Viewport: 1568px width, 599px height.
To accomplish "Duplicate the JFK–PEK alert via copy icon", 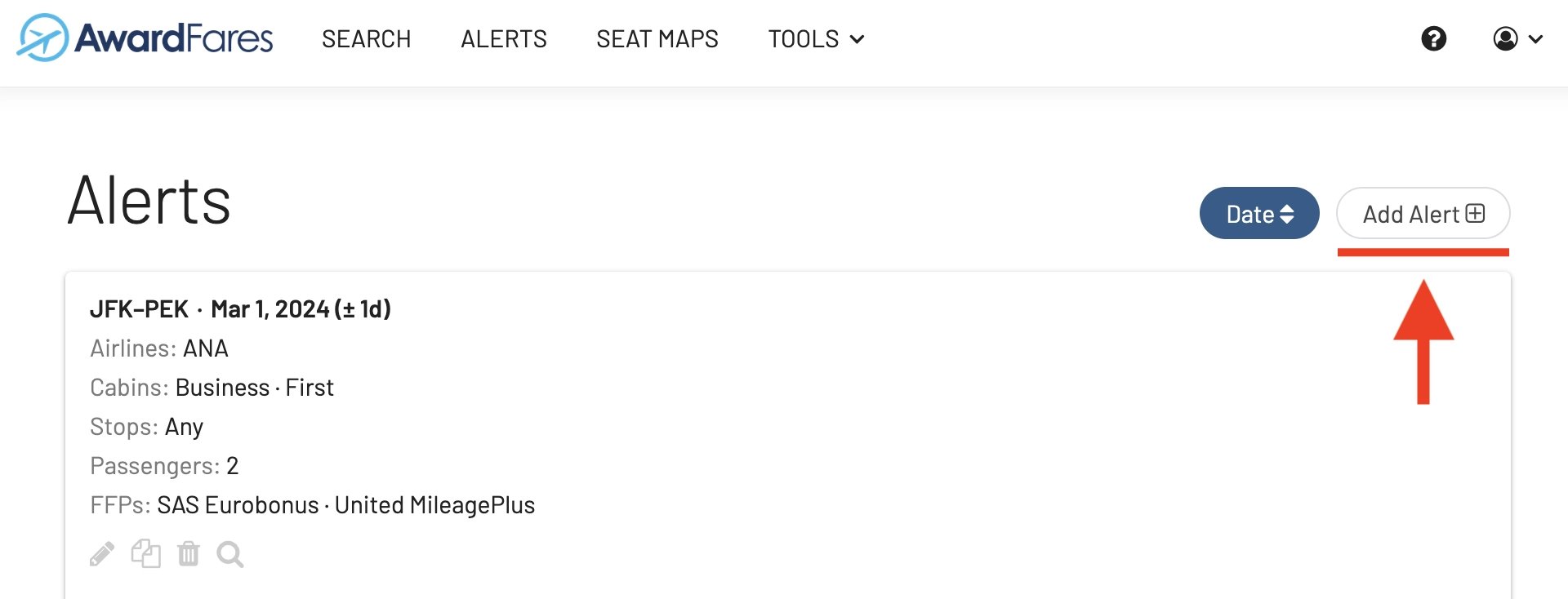I will (146, 554).
